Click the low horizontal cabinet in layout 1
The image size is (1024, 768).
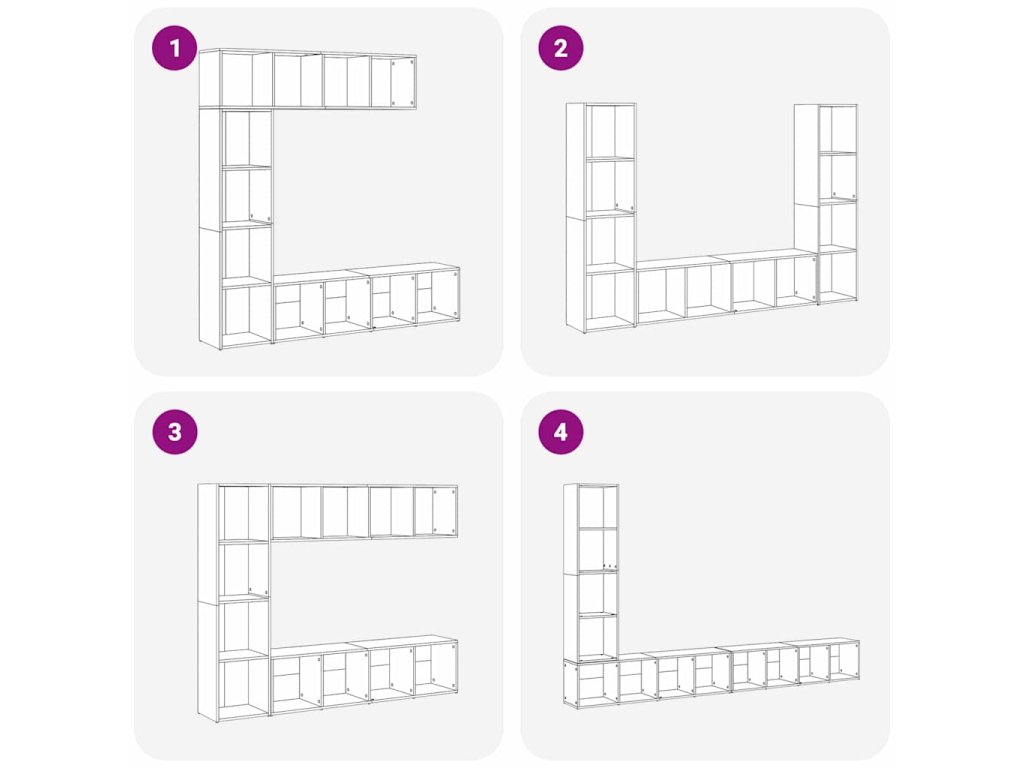pos(366,302)
